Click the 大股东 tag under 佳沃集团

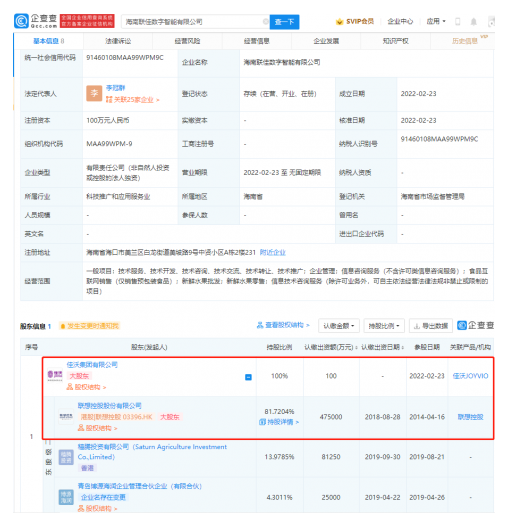(x=79, y=376)
